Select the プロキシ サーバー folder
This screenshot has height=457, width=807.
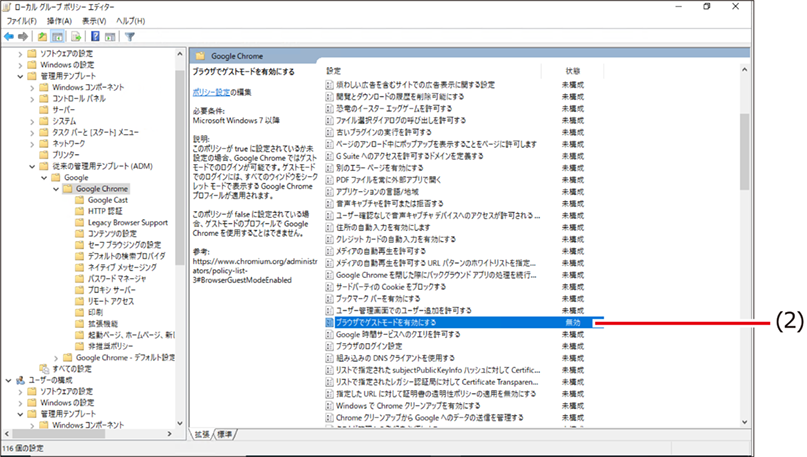pos(112,290)
